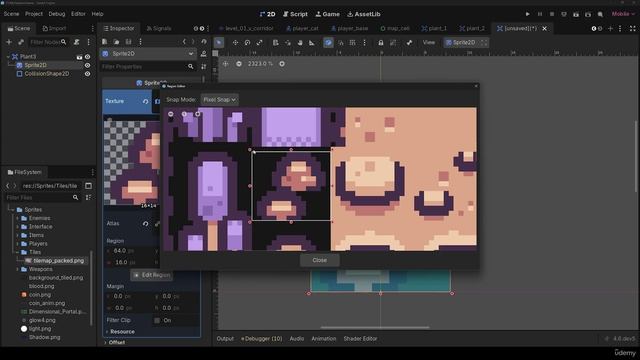Attach a script to the node
Image resolution: width=640 pixels, height=360 pixels.
(76, 42)
